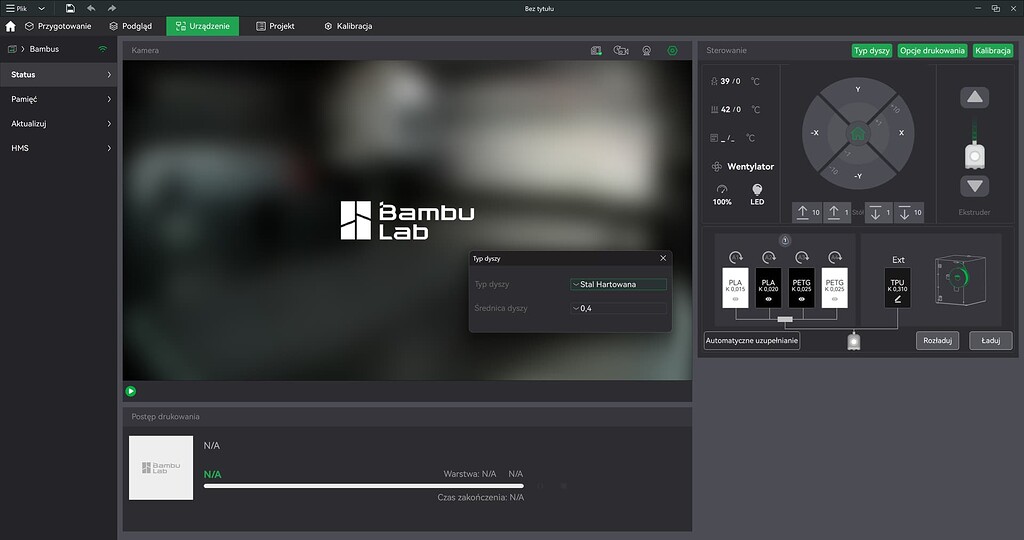This screenshot has height=540, width=1024.
Task: Select black PLA K 0,020 filament slot
Action: [769, 287]
